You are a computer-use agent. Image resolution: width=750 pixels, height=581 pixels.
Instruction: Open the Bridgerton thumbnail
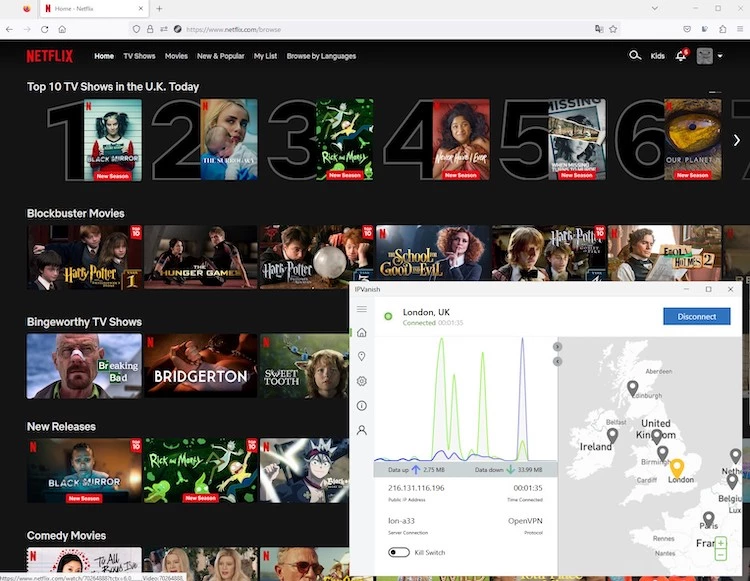200,366
